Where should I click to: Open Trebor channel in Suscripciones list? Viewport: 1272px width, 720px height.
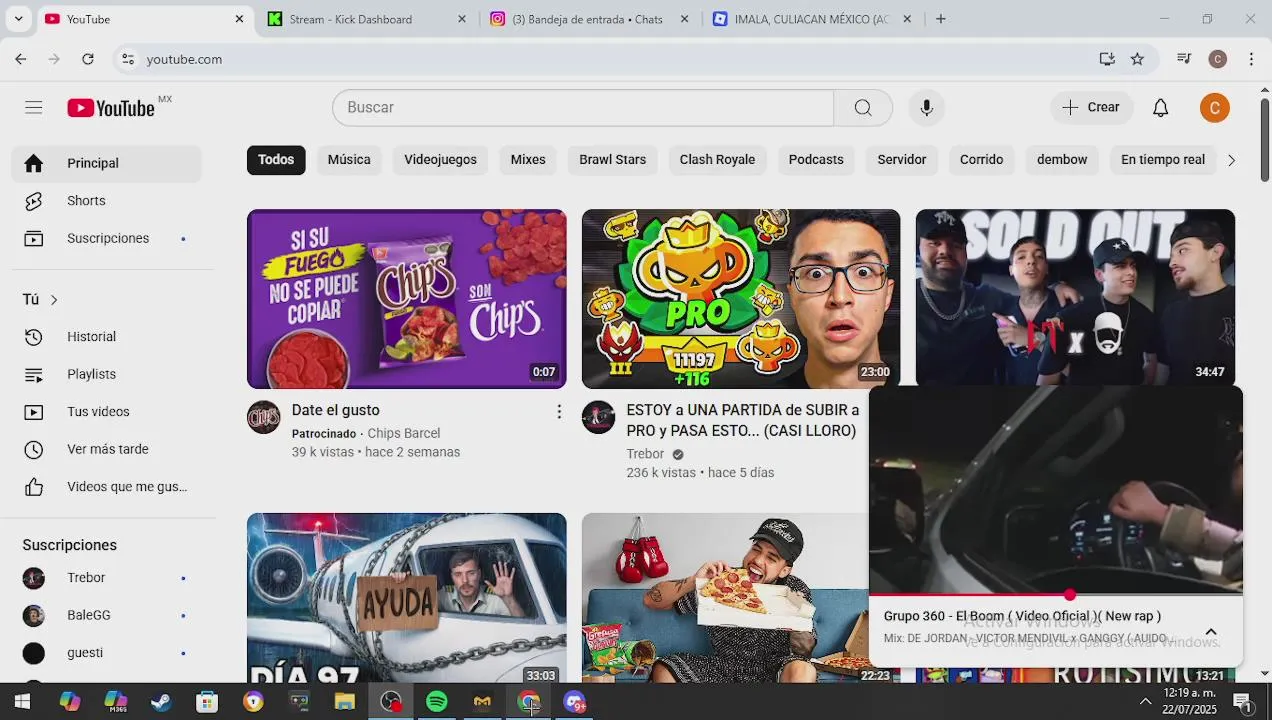107,578
